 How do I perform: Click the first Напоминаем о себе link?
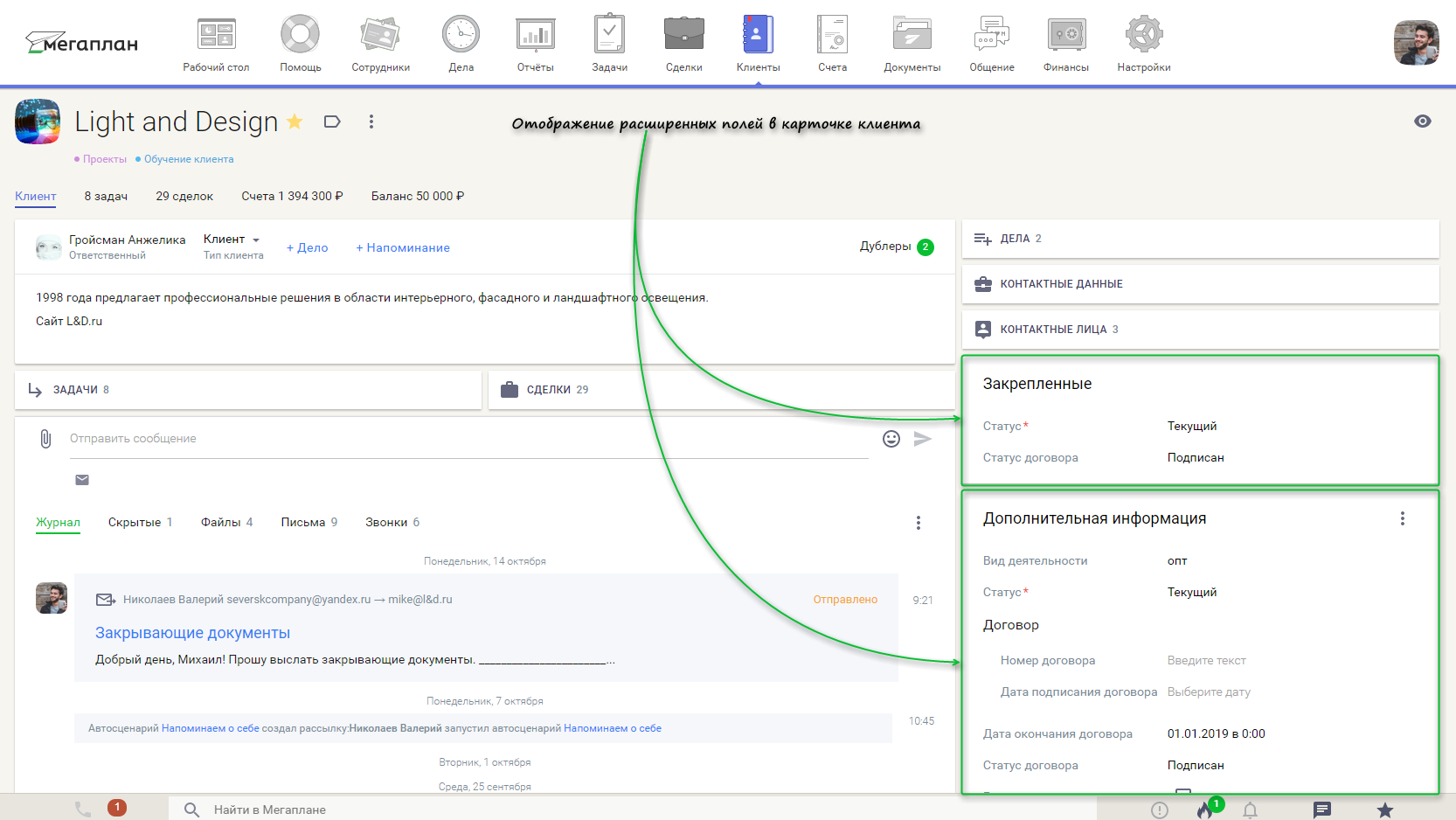point(210,728)
